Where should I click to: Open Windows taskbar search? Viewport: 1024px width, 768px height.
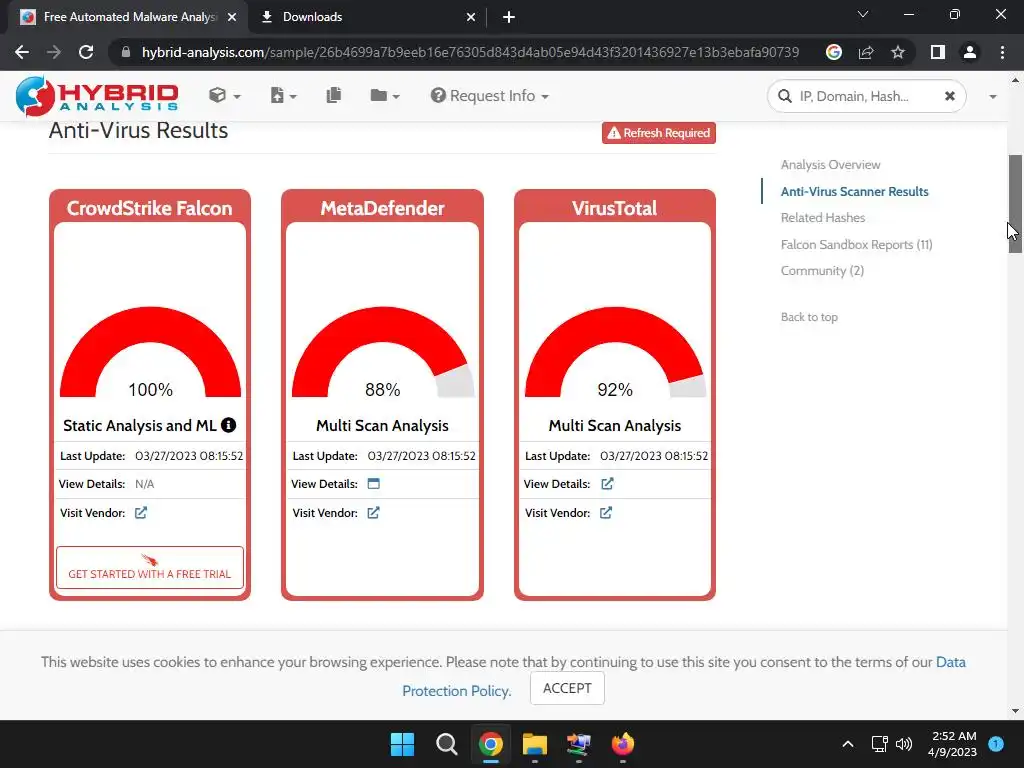tap(447, 744)
